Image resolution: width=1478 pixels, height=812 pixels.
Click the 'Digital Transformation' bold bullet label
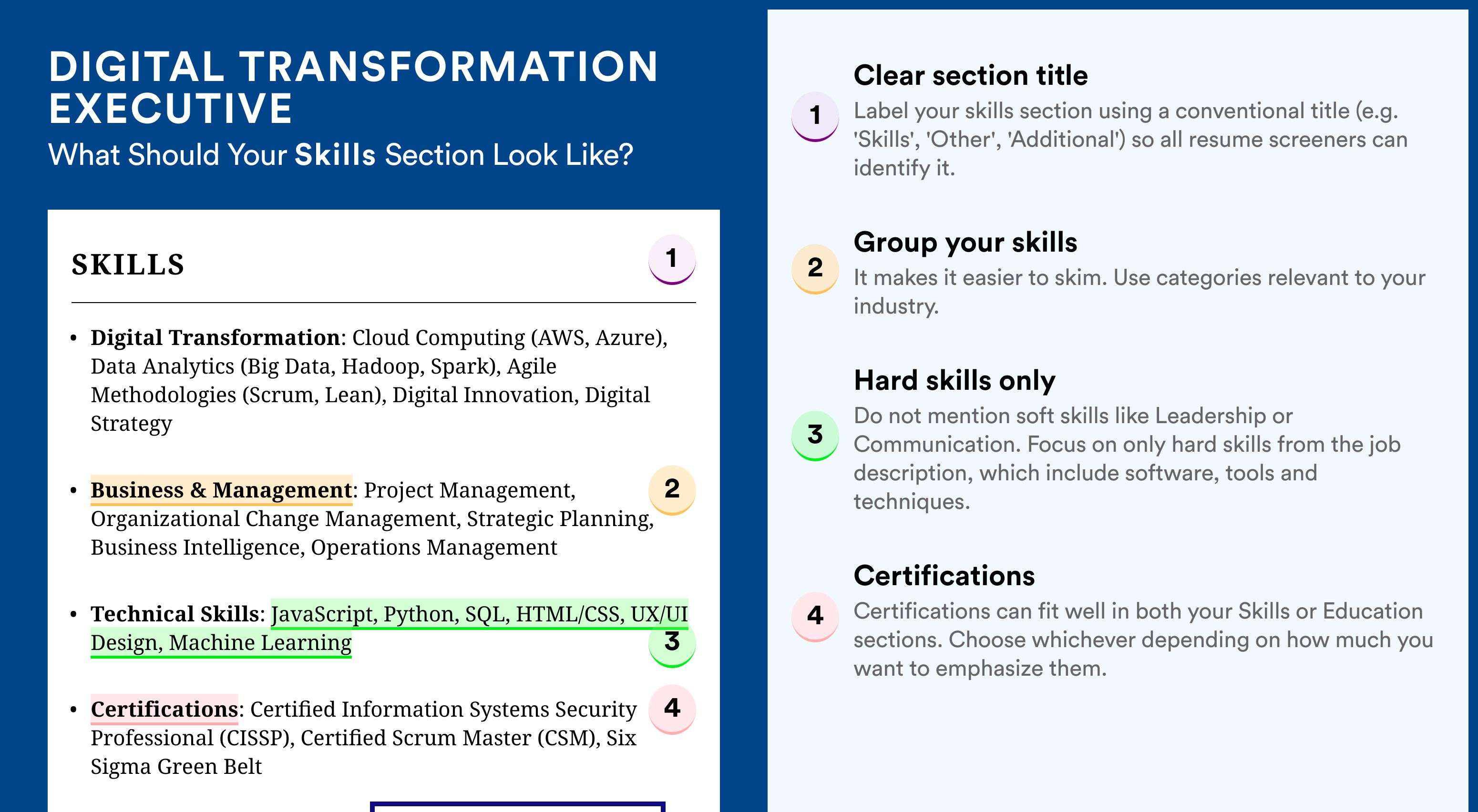click(215, 338)
